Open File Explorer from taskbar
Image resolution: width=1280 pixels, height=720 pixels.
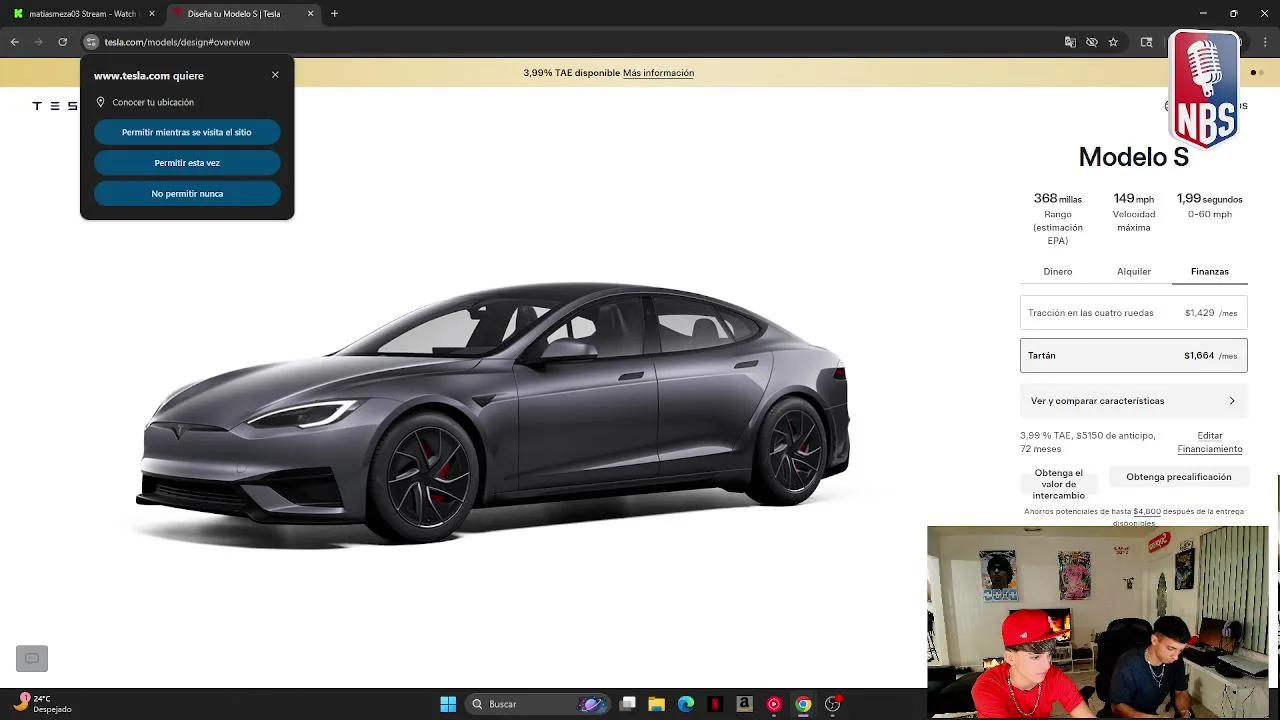[x=656, y=704]
